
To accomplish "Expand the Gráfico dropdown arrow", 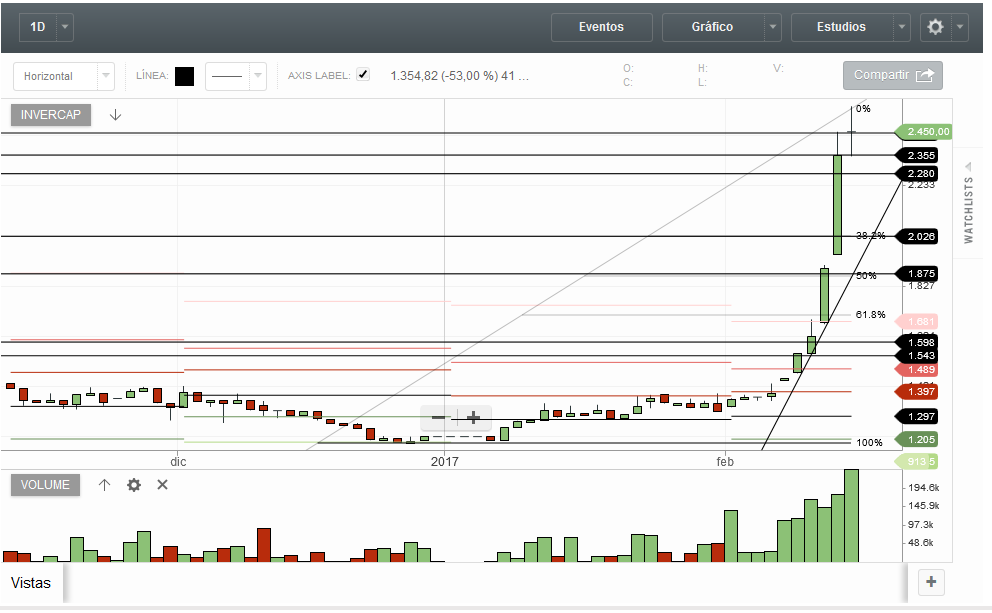I will point(772,27).
